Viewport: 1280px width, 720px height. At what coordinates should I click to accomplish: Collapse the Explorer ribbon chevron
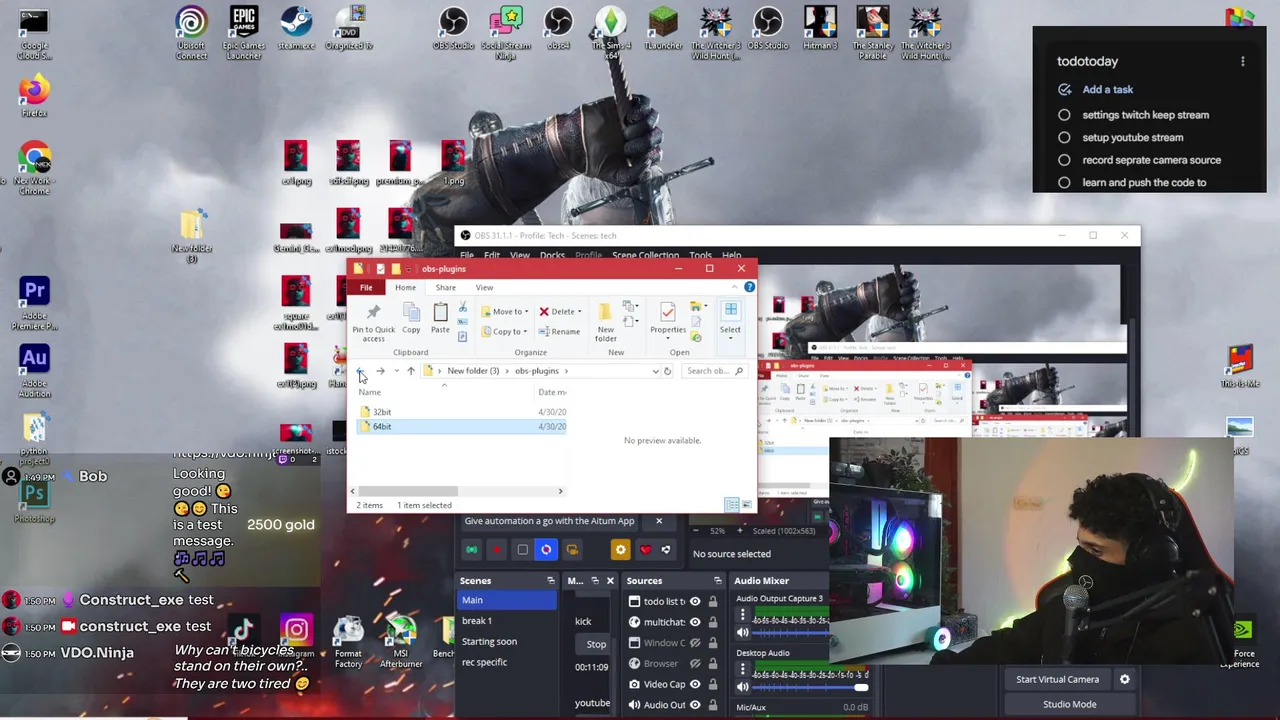(735, 287)
